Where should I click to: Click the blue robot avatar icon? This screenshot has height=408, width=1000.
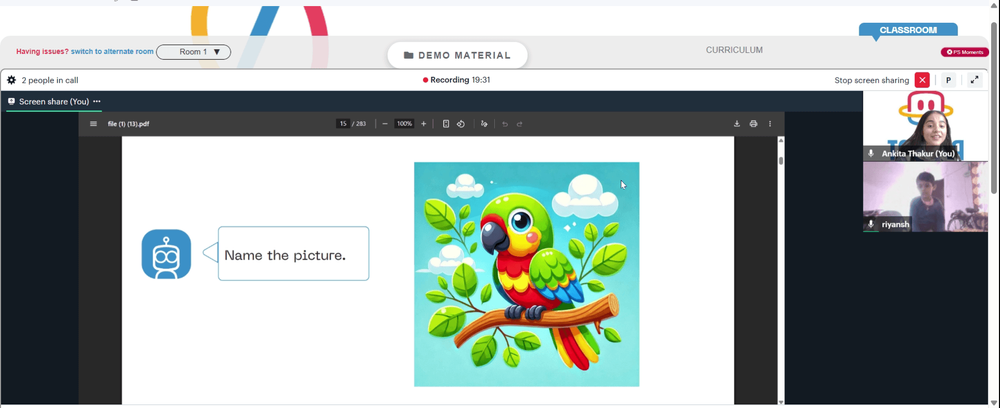click(x=166, y=254)
